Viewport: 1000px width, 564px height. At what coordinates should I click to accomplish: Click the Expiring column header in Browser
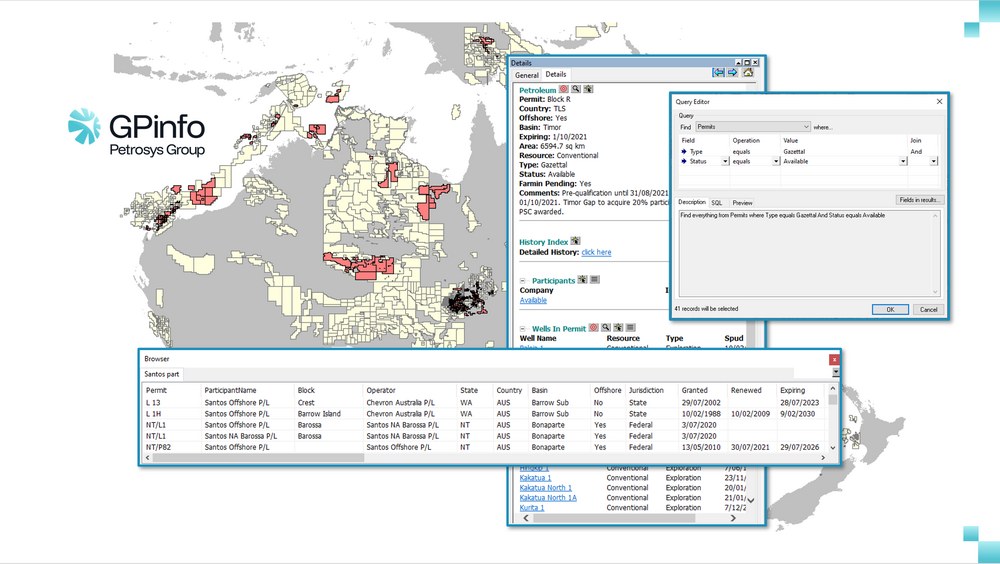(801, 390)
